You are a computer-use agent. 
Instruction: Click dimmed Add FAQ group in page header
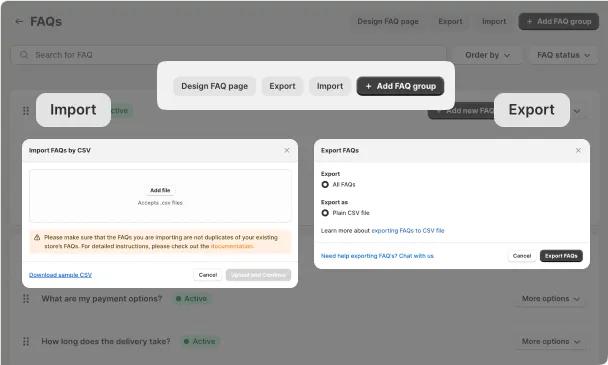pos(559,22)
